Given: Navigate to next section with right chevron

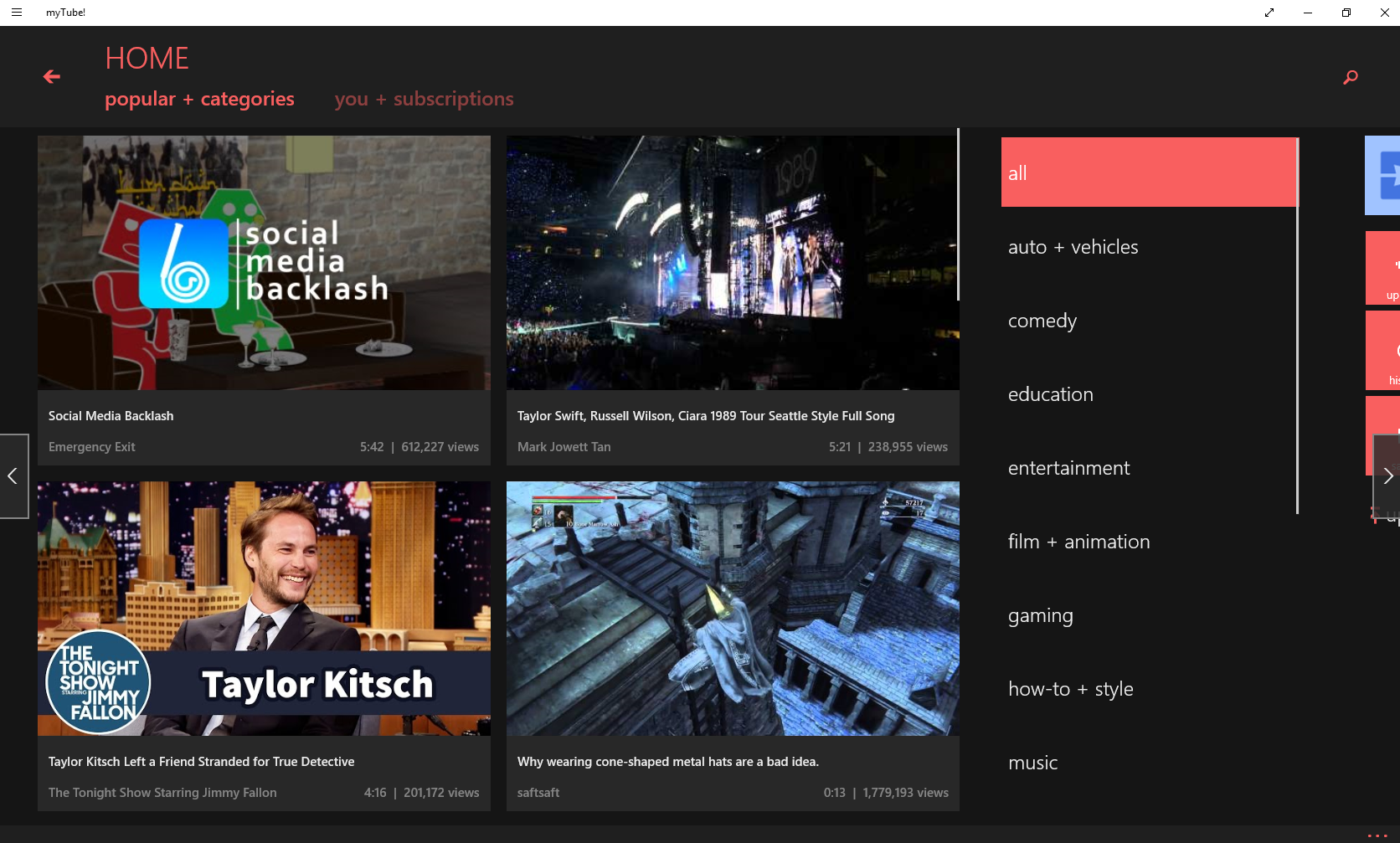Looking at the screenshot, I should click(x=1387, y=476).
